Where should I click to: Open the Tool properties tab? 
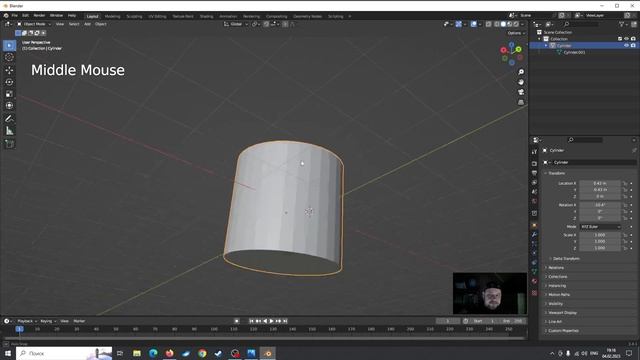click(534, 151)
